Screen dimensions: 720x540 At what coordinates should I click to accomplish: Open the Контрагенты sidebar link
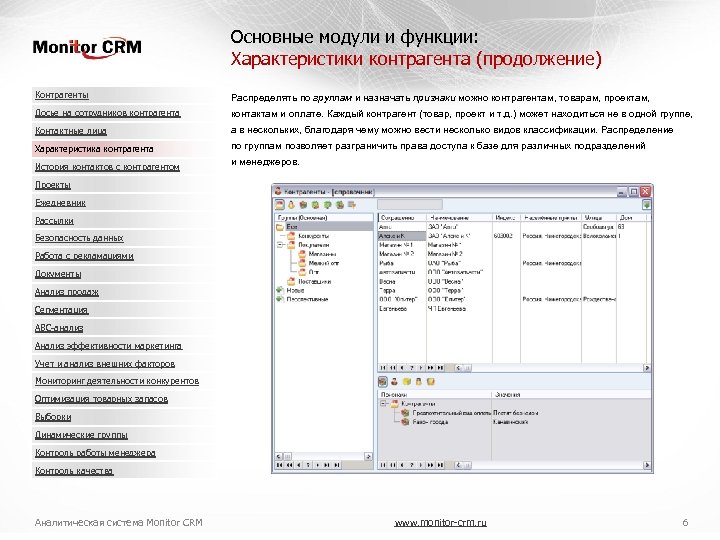point(62,95)
